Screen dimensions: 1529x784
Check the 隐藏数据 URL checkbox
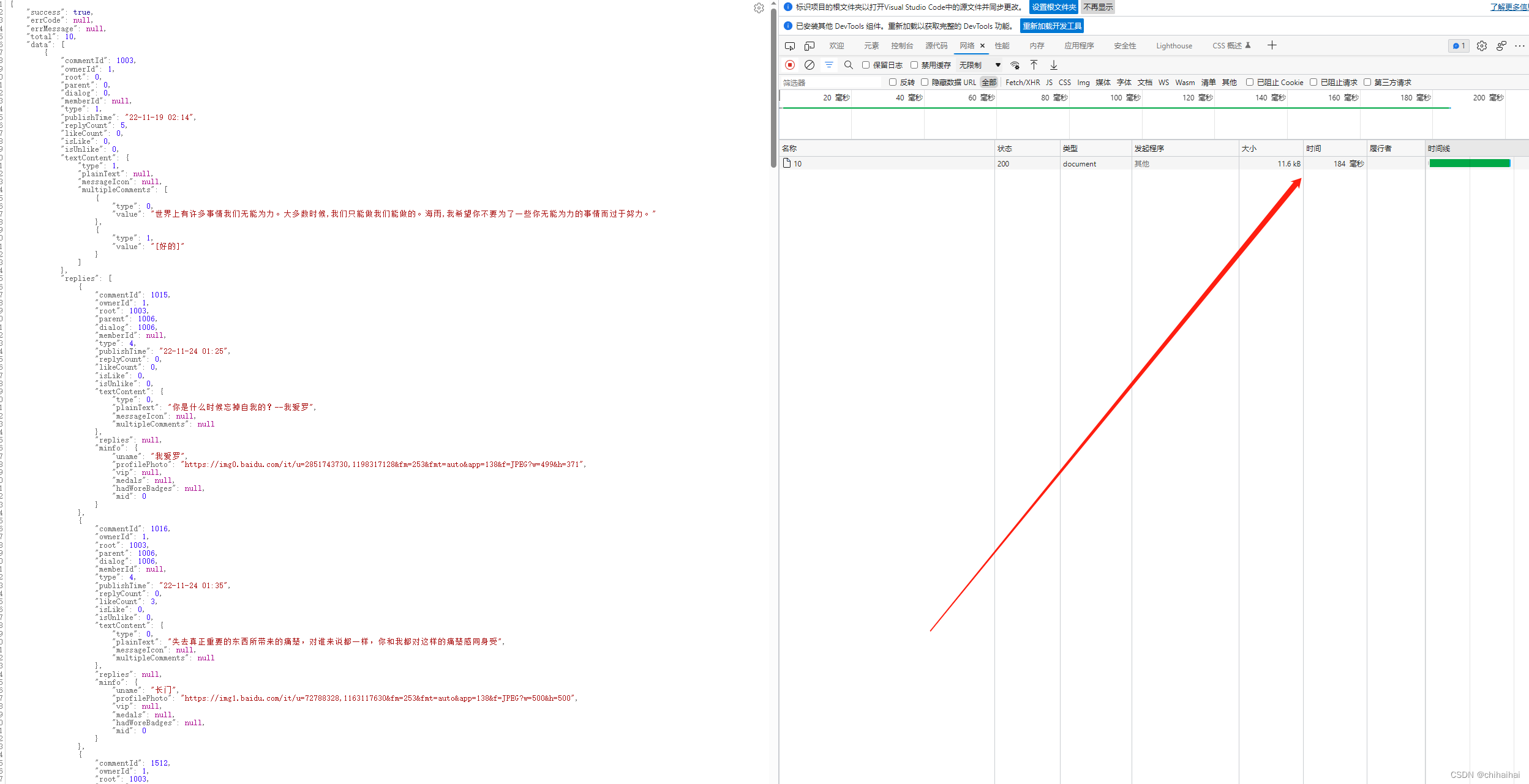(925, 82)
